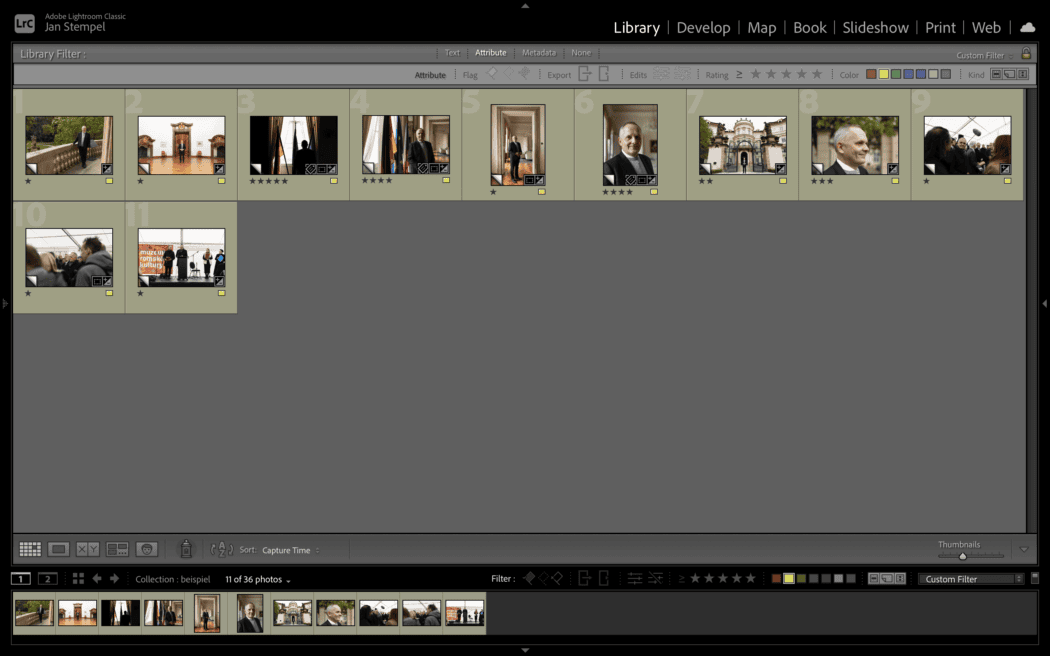Toggle the filmstrip filter on/off switch
Image resolution: width=1050 pixels, height=656 pixels.
(1034, 578)
